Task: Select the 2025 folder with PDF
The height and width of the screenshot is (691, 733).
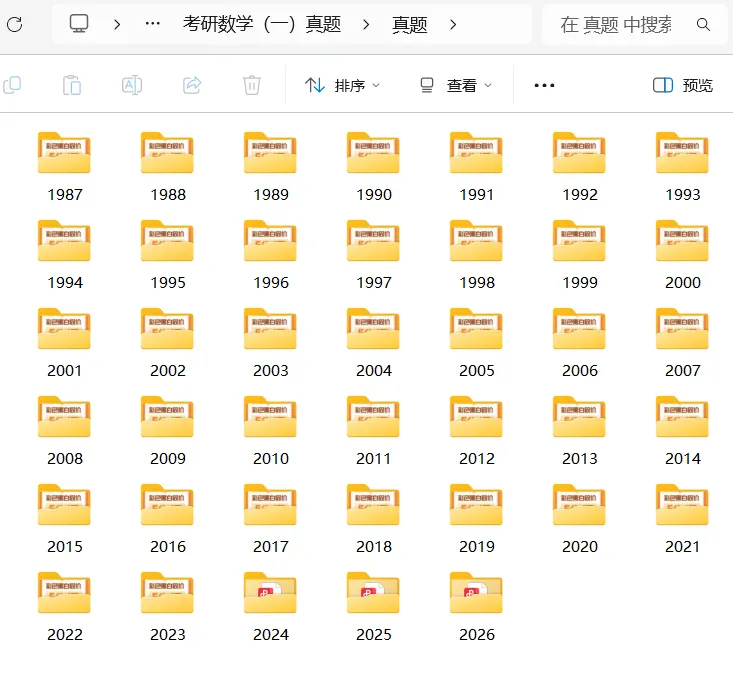Action: click(374, 606)
